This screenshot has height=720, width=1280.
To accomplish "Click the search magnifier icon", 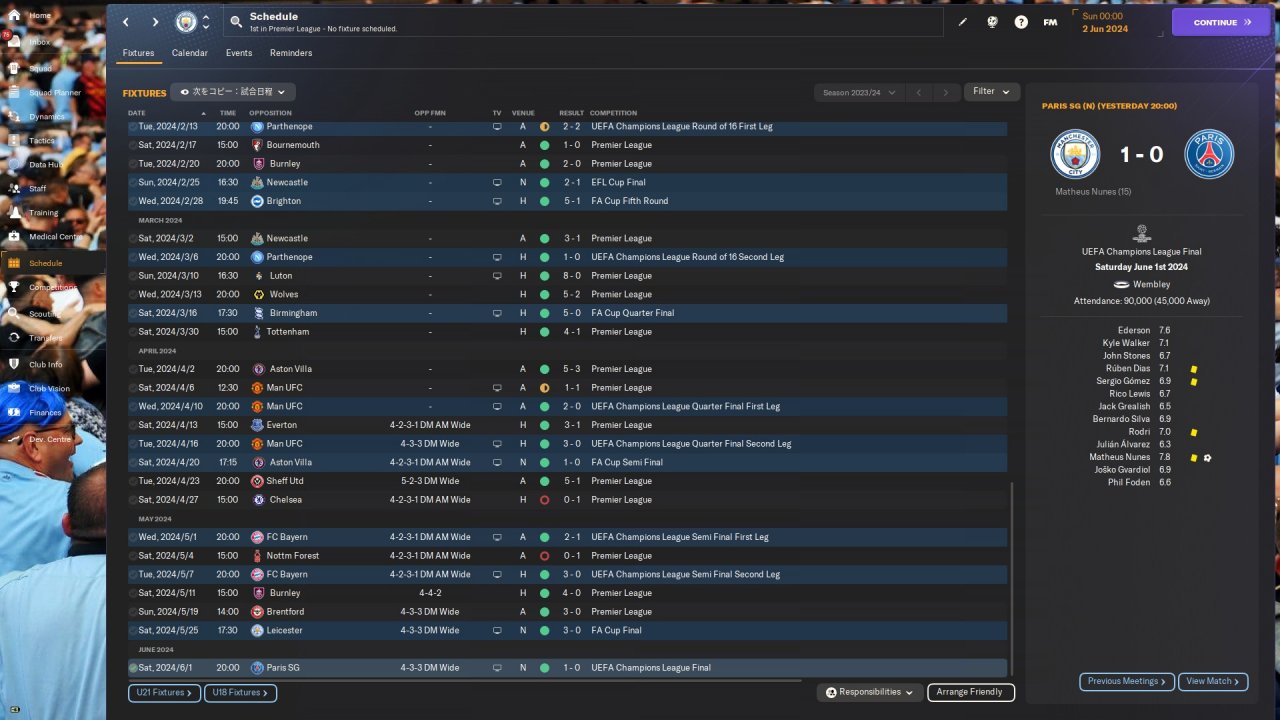I will 236,21.
